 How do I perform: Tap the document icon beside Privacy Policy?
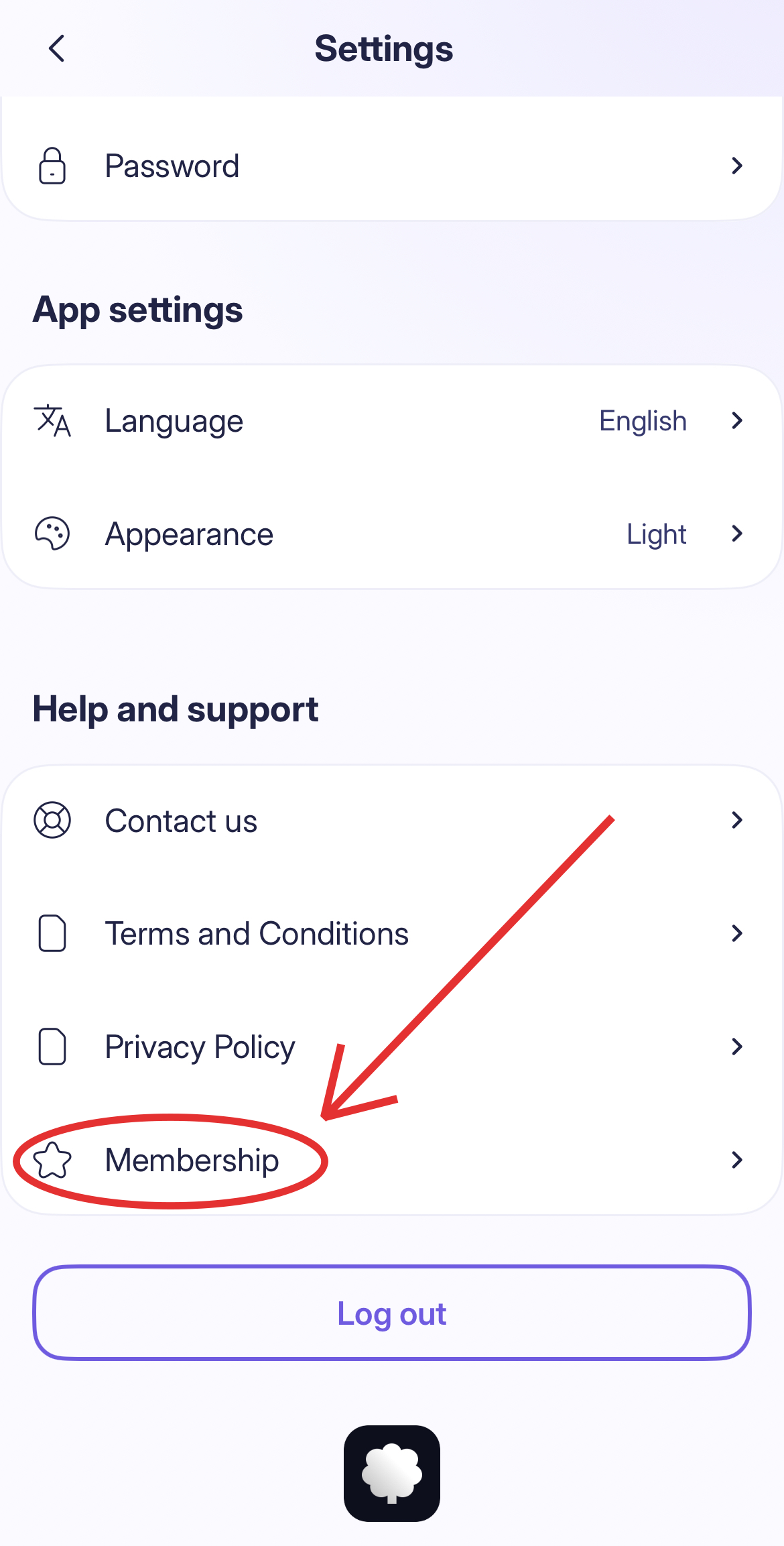[52, 1047]
